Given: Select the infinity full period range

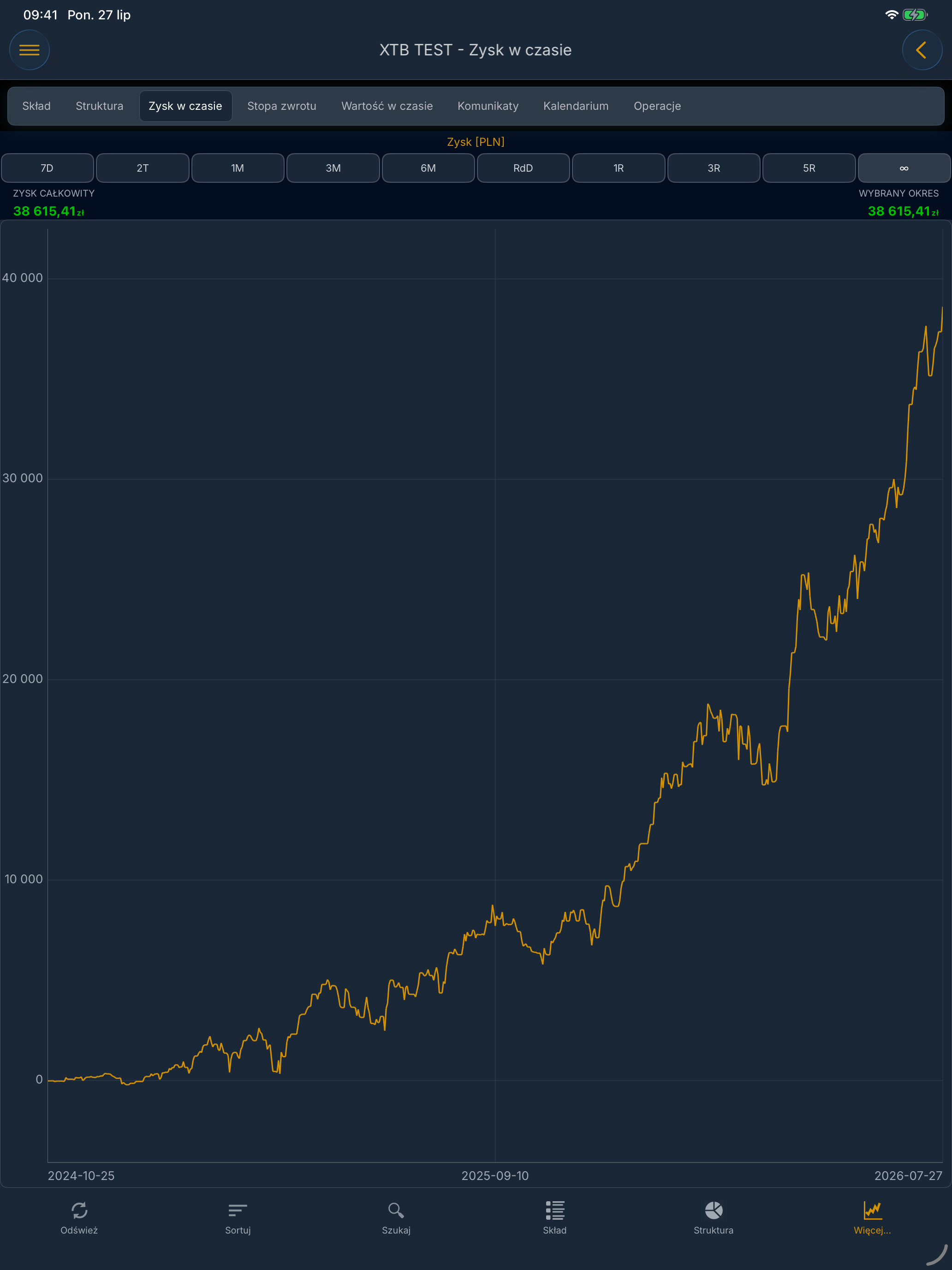Looking at the screenshot, I should [904, 168].
